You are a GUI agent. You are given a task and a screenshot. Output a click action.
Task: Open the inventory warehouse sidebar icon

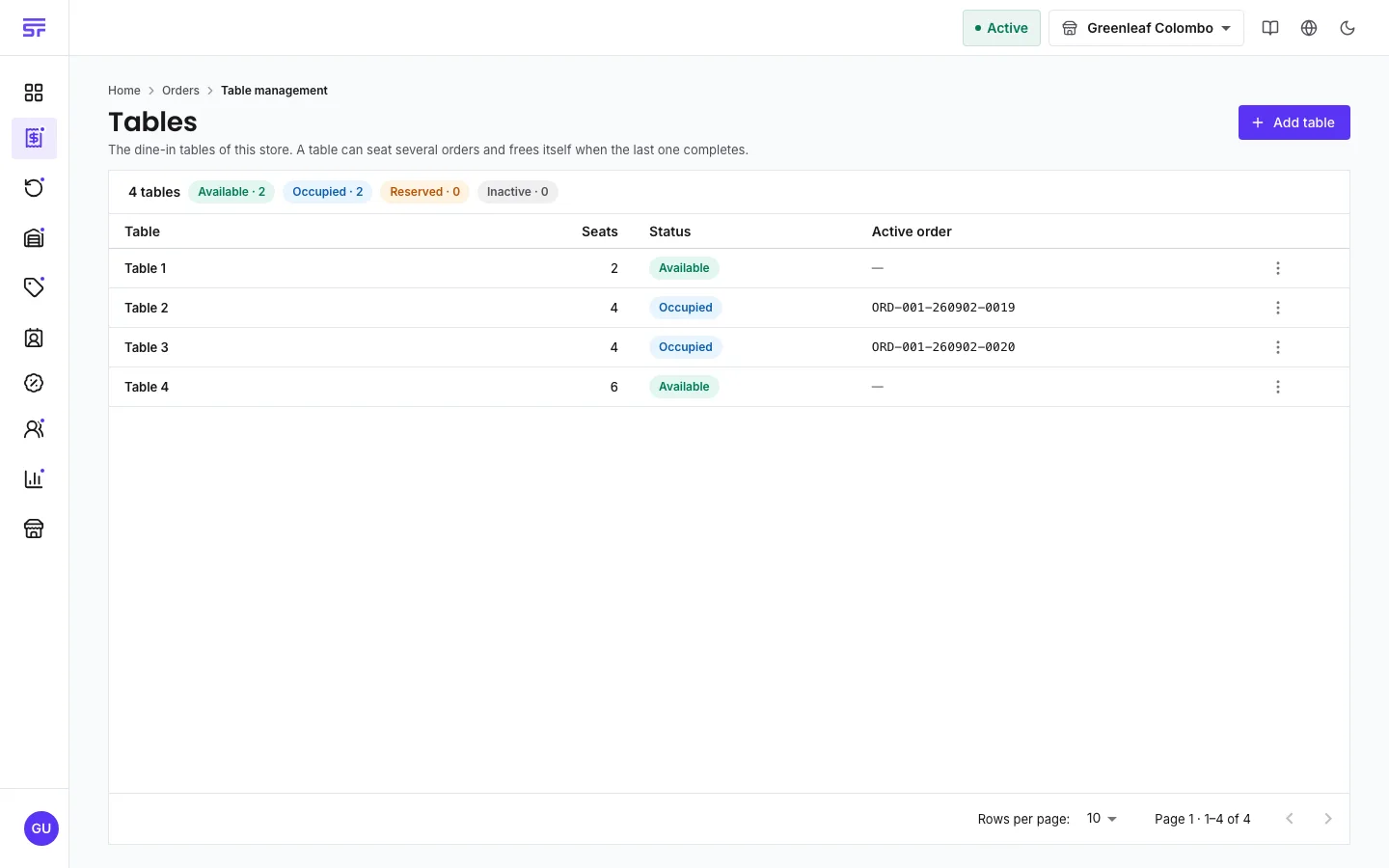[x=34, y=237]
